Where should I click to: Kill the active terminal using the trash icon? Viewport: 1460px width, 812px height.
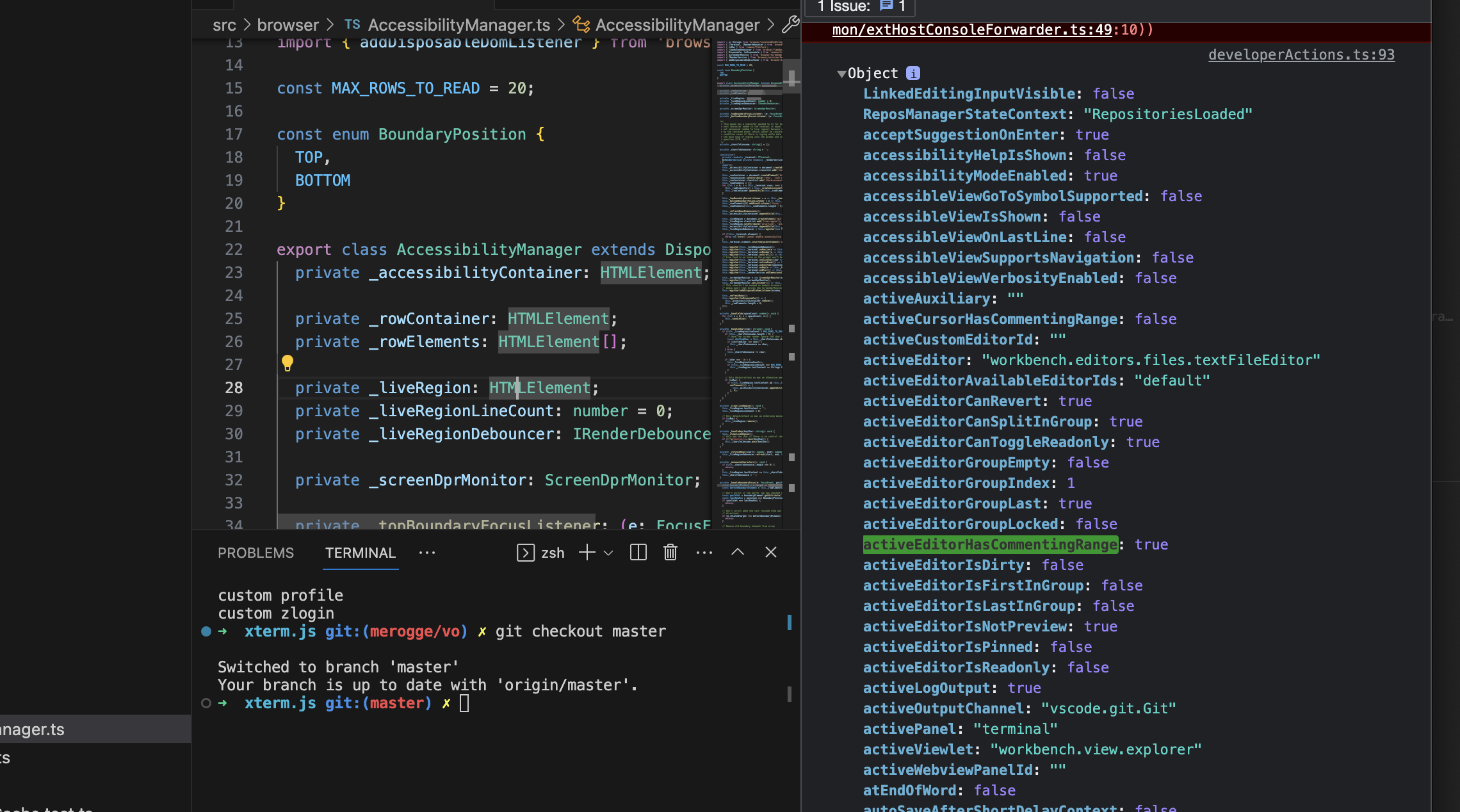tap(670, 553)
